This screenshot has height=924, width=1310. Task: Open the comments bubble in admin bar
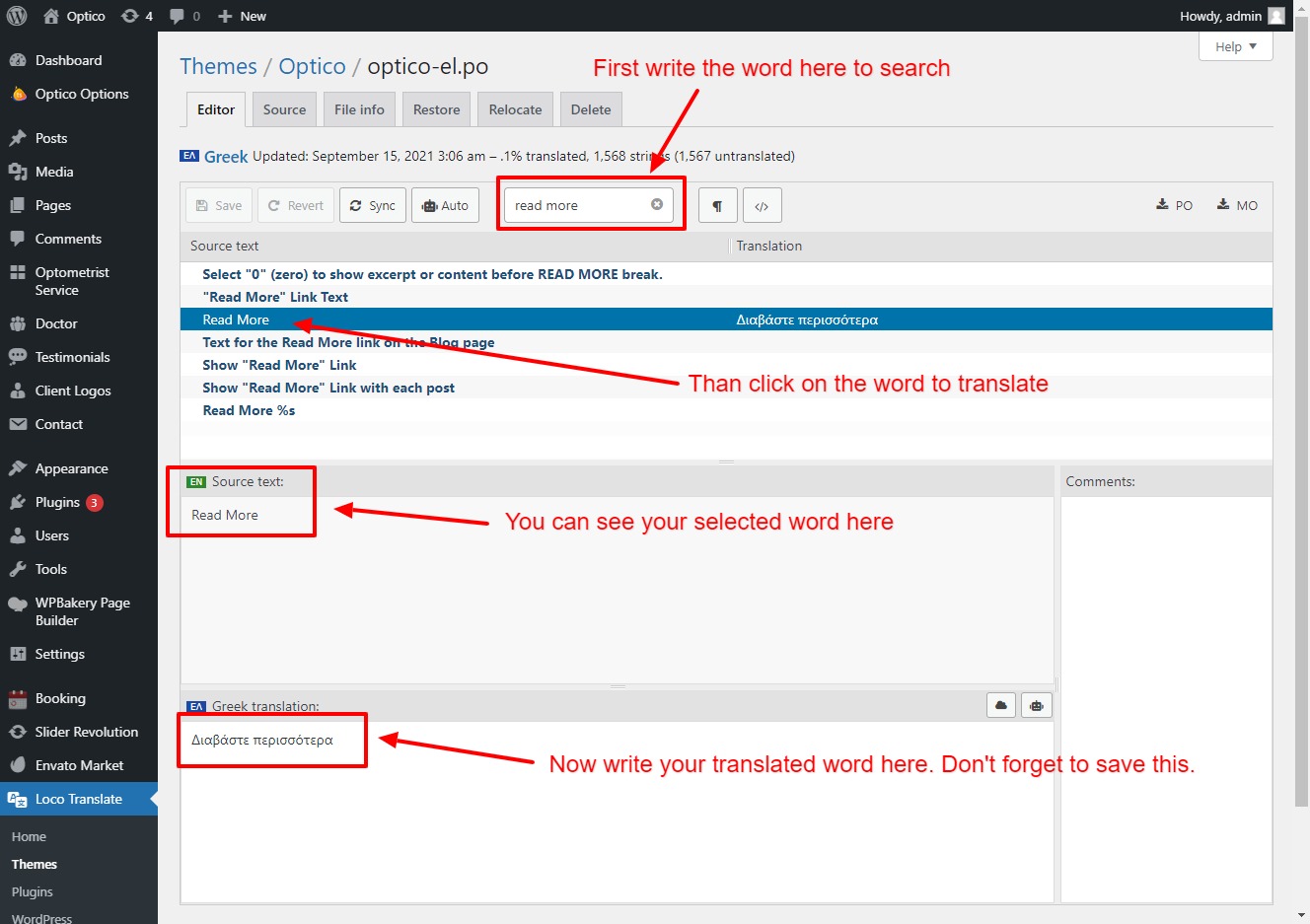(184, 16)
